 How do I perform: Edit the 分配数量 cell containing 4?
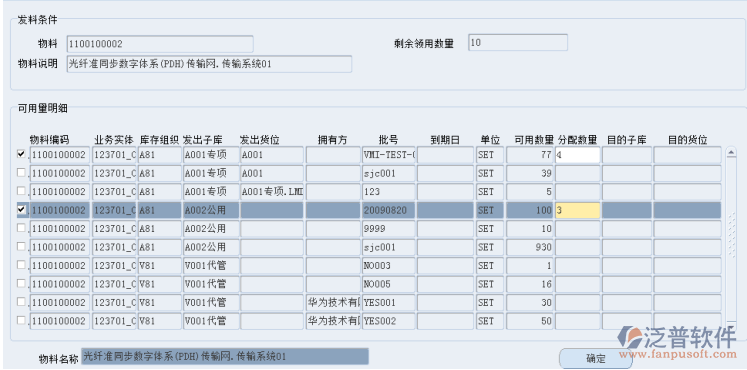click(577, 155)
